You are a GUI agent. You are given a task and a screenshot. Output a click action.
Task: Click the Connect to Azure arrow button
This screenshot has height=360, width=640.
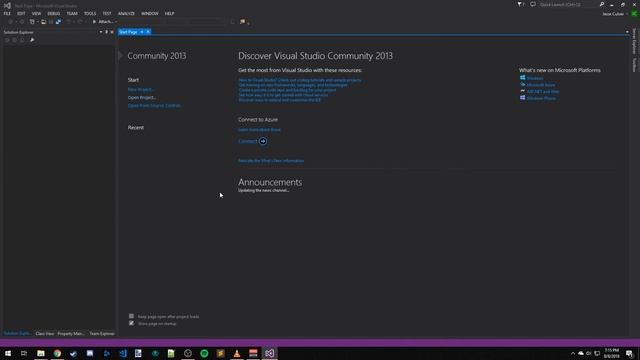[x=263, y=141]
